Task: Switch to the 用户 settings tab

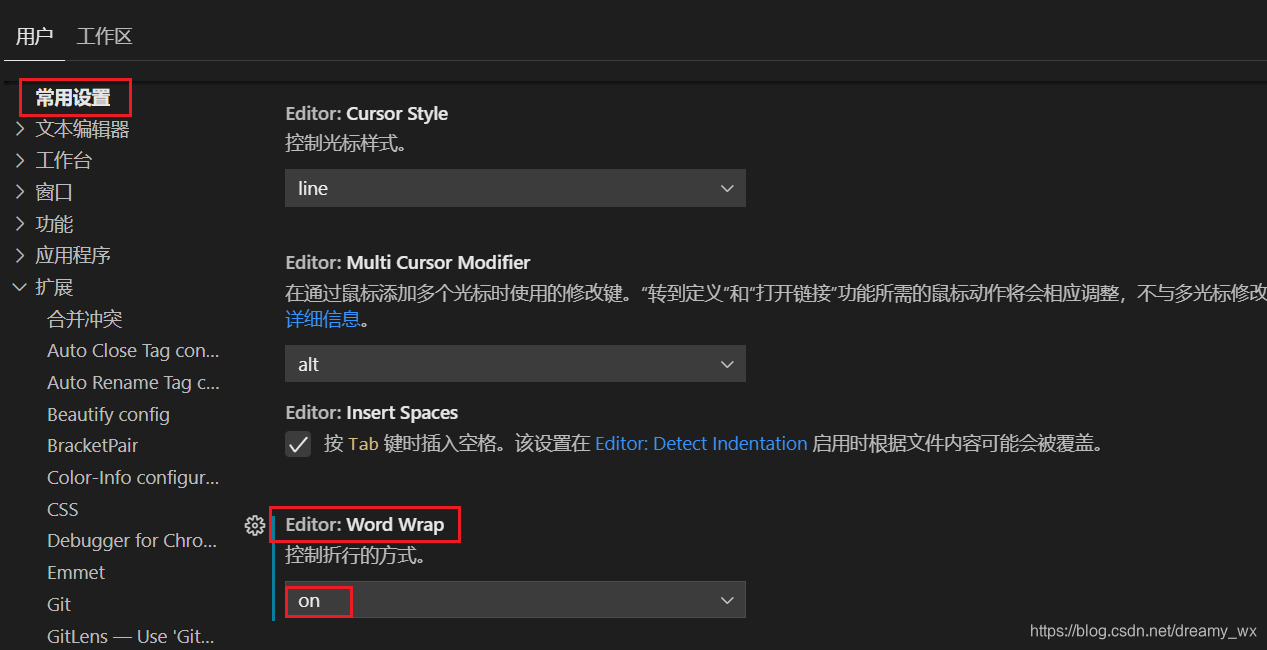Action: point(34,37)
